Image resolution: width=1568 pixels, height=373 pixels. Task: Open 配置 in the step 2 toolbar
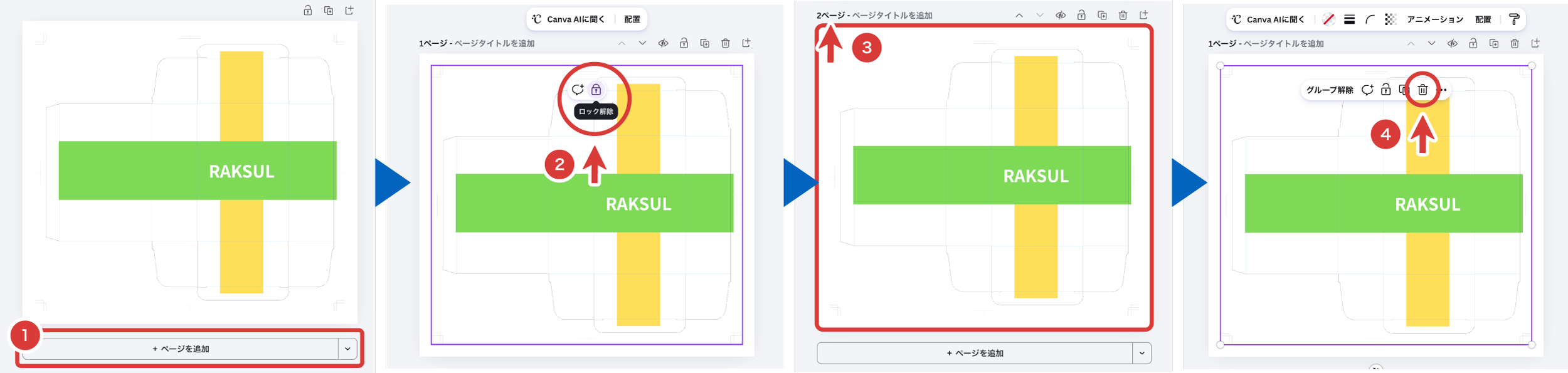(x=632, y=19)
